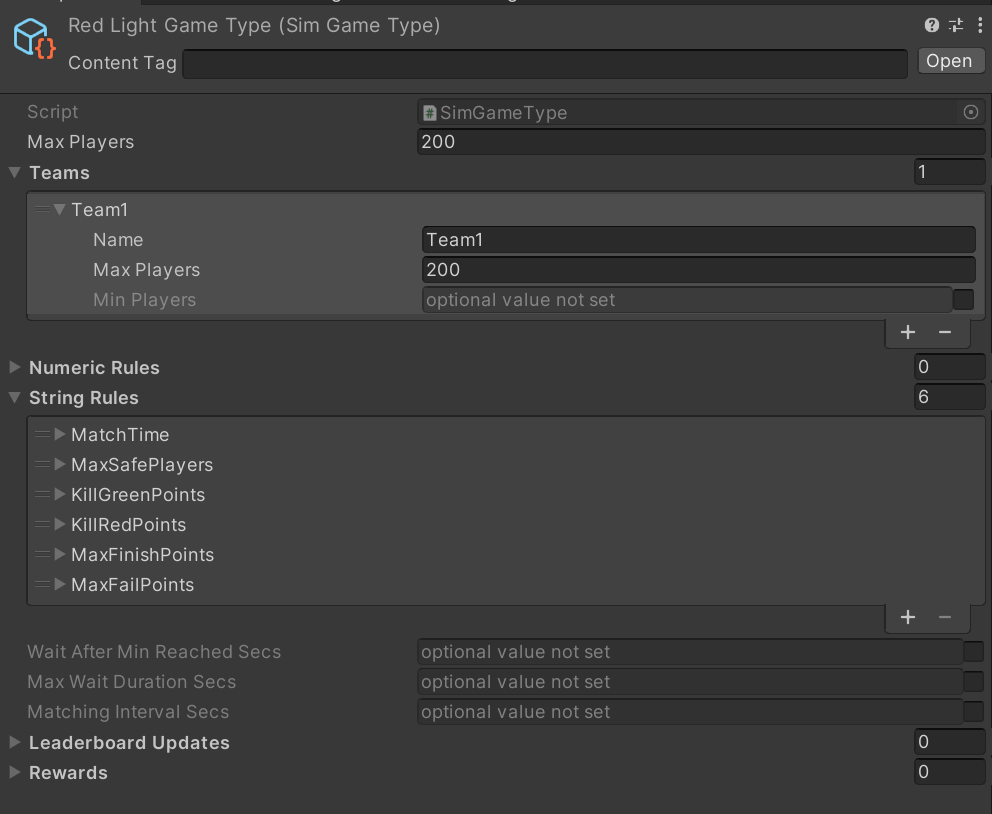
Task: Click the SimGameType script object picker
Action: 970,113
